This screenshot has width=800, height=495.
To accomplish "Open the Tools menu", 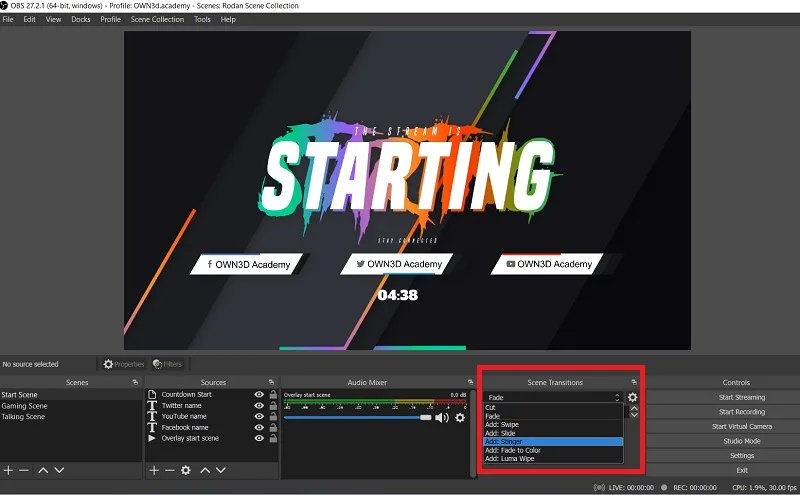I will 202,19.
